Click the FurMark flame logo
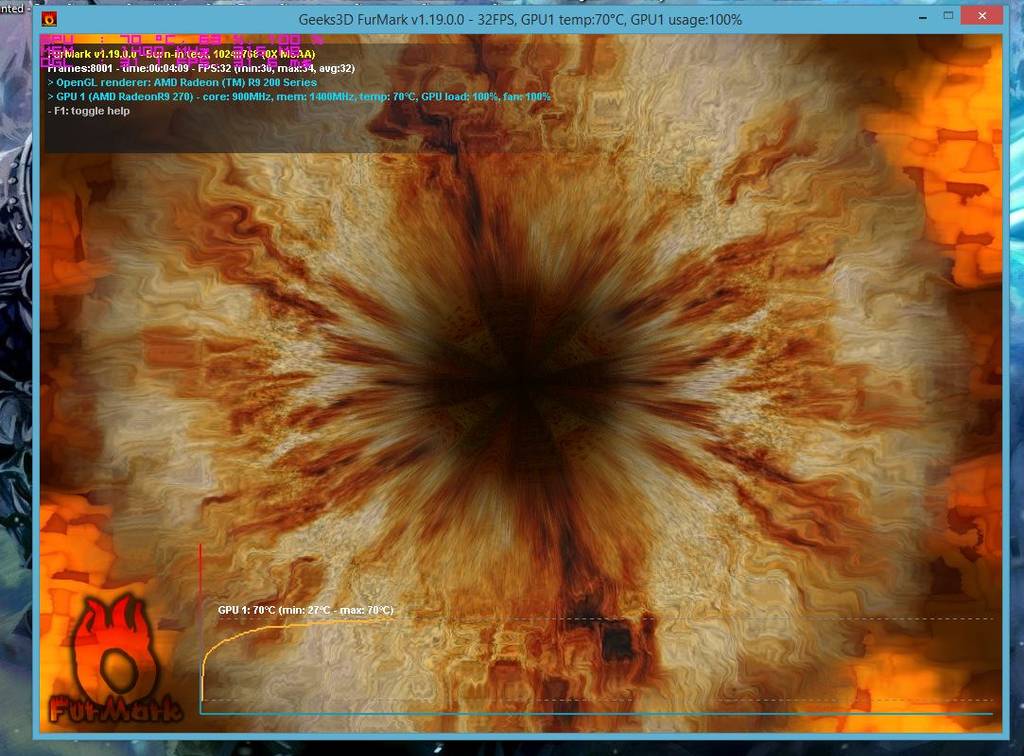Image resolution: width=1024 pixels, height=756 pixels. click(116, 657)
